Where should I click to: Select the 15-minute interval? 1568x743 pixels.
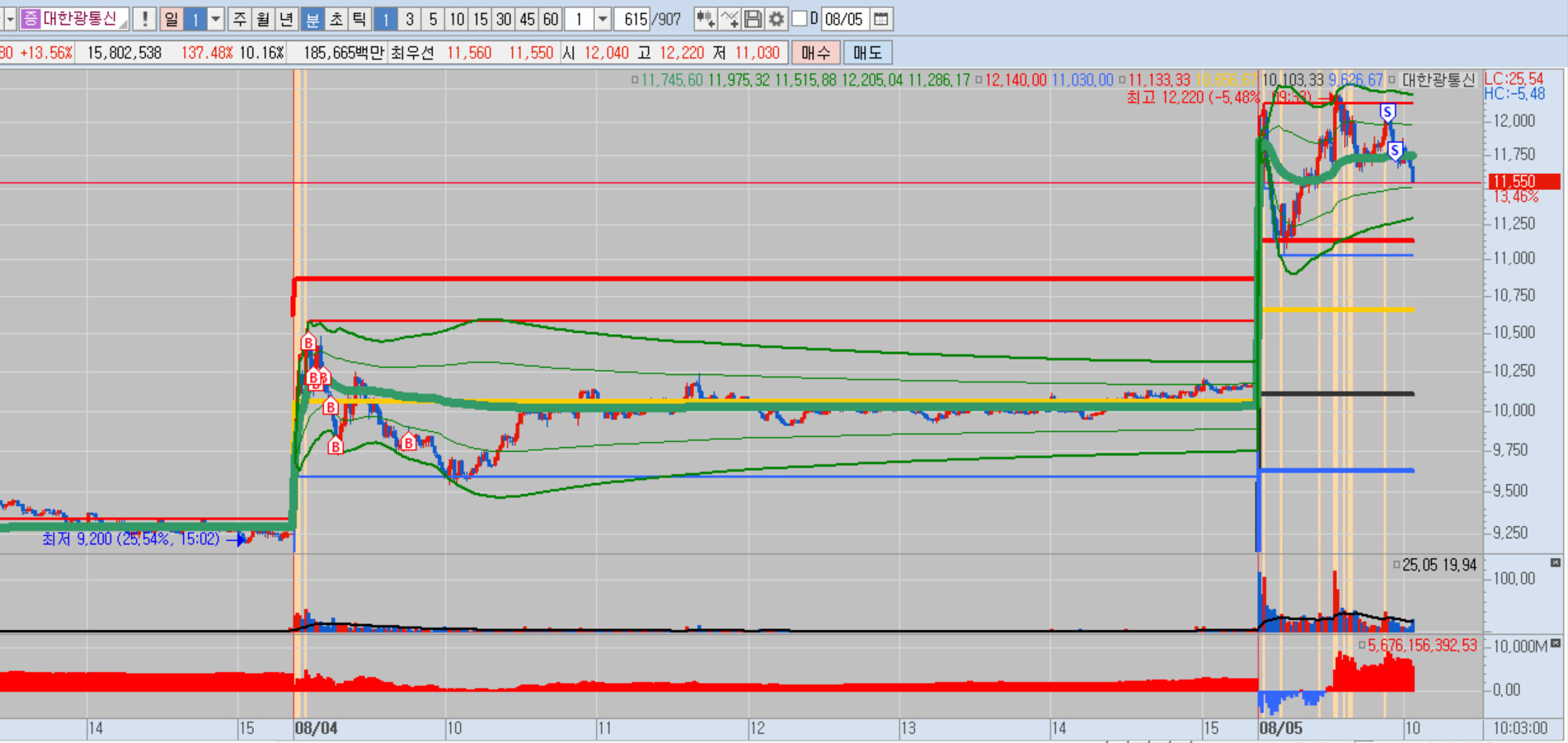point(481,18)
